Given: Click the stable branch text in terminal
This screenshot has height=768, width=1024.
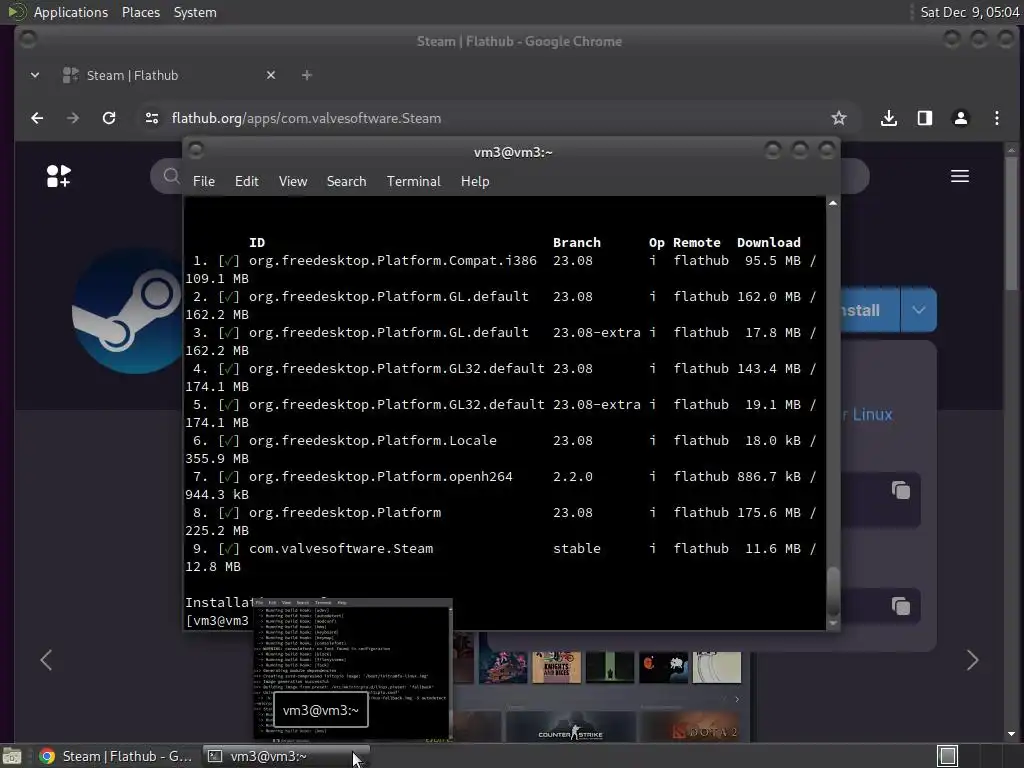Looking at the screenshot, I should click(577, 549).
